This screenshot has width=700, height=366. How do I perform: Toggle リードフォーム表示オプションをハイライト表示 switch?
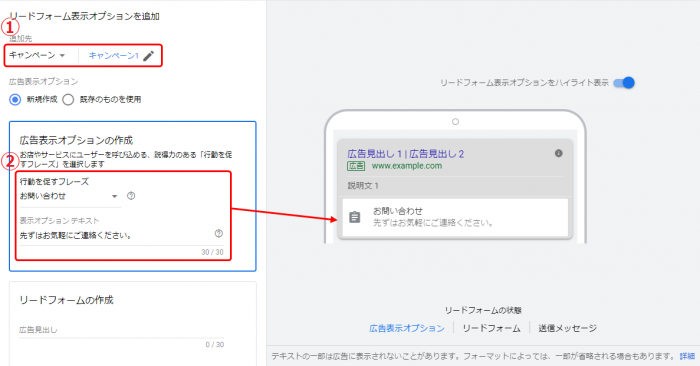pos(624,83)
